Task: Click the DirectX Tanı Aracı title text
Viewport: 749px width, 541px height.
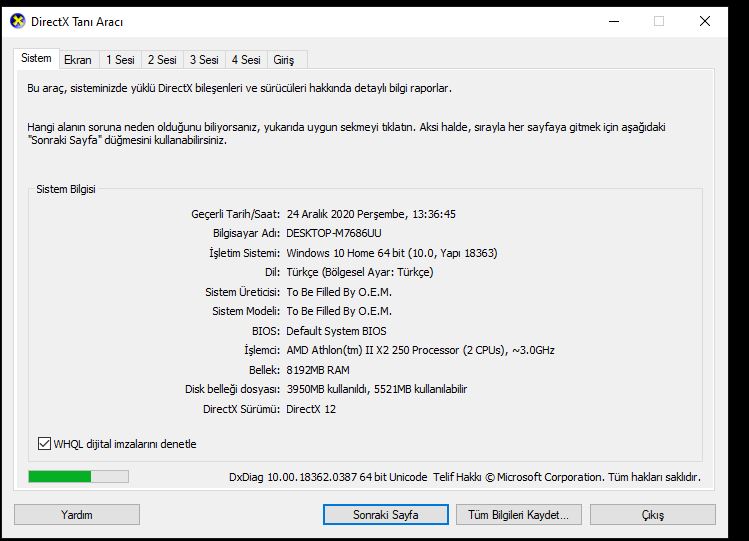Action: 77,22
